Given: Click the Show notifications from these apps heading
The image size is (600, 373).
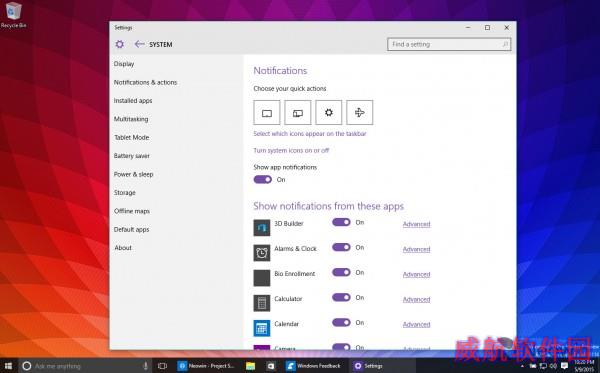Looking at the screenshot, I should [x=329, y=206].
